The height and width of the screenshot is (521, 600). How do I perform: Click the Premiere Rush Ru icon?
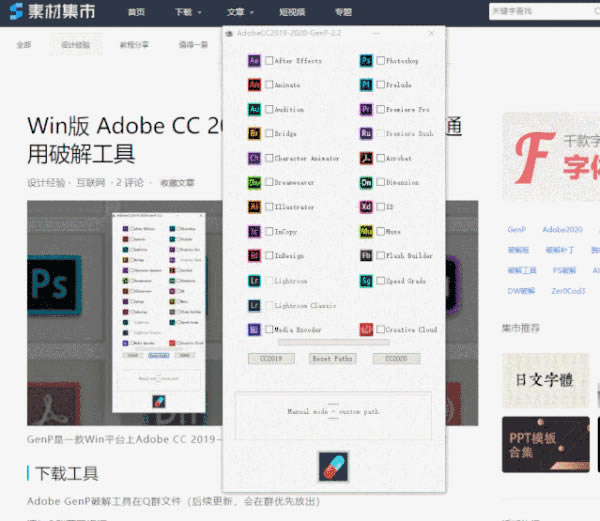tap(366, 134)
